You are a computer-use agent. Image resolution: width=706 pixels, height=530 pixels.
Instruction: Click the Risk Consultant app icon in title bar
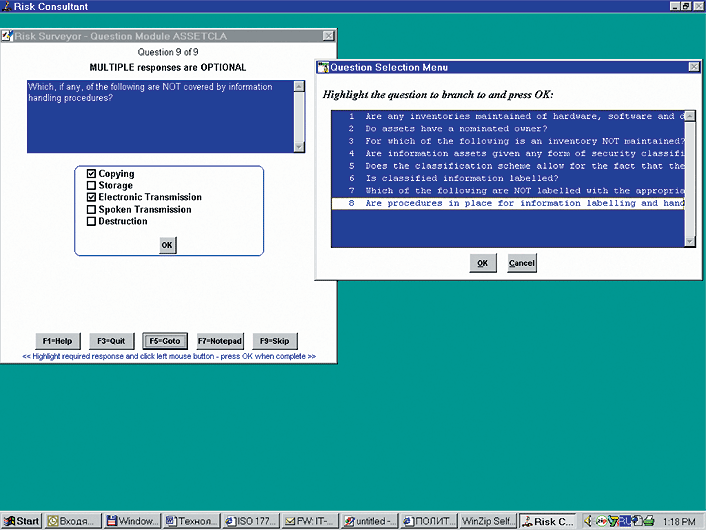click(x=6, y=6)
